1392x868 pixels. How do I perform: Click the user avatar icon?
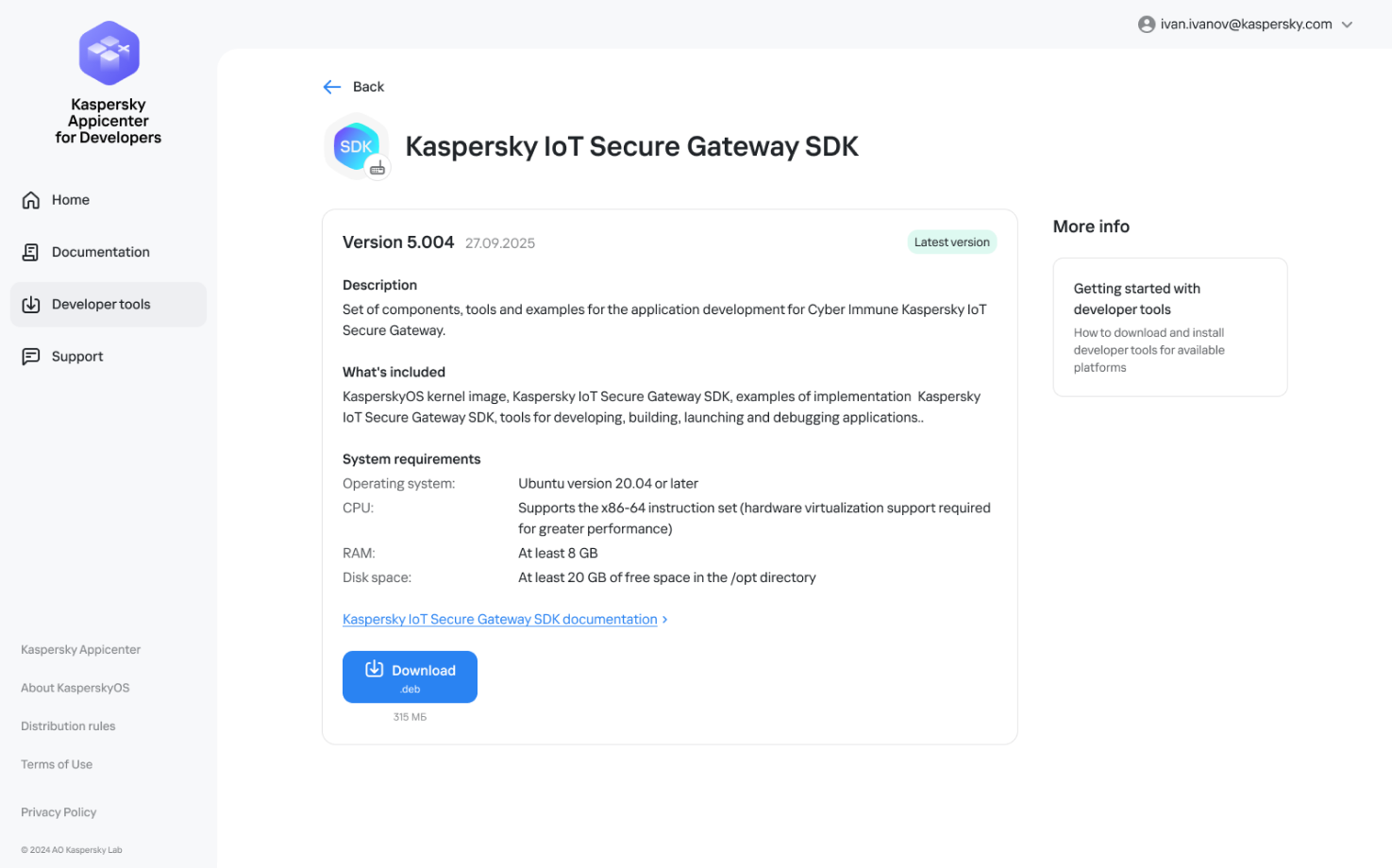click(1147, 25)
